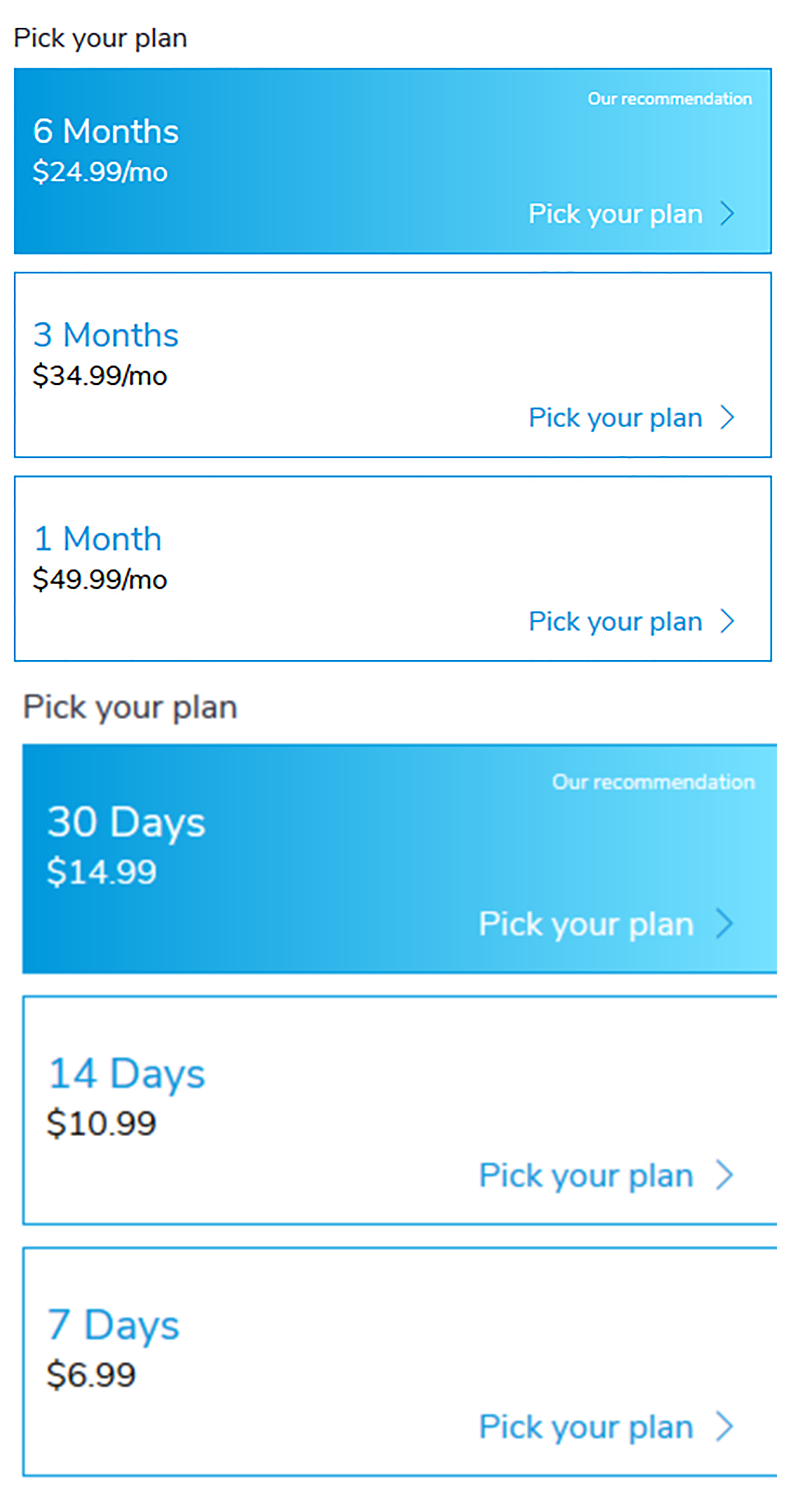Image resolution: width=793 pixels, height=1512 pixels.
Task: Click the chevron arrow on 3 Months plan
Action: pyautogui.click(x=727, y=417)
